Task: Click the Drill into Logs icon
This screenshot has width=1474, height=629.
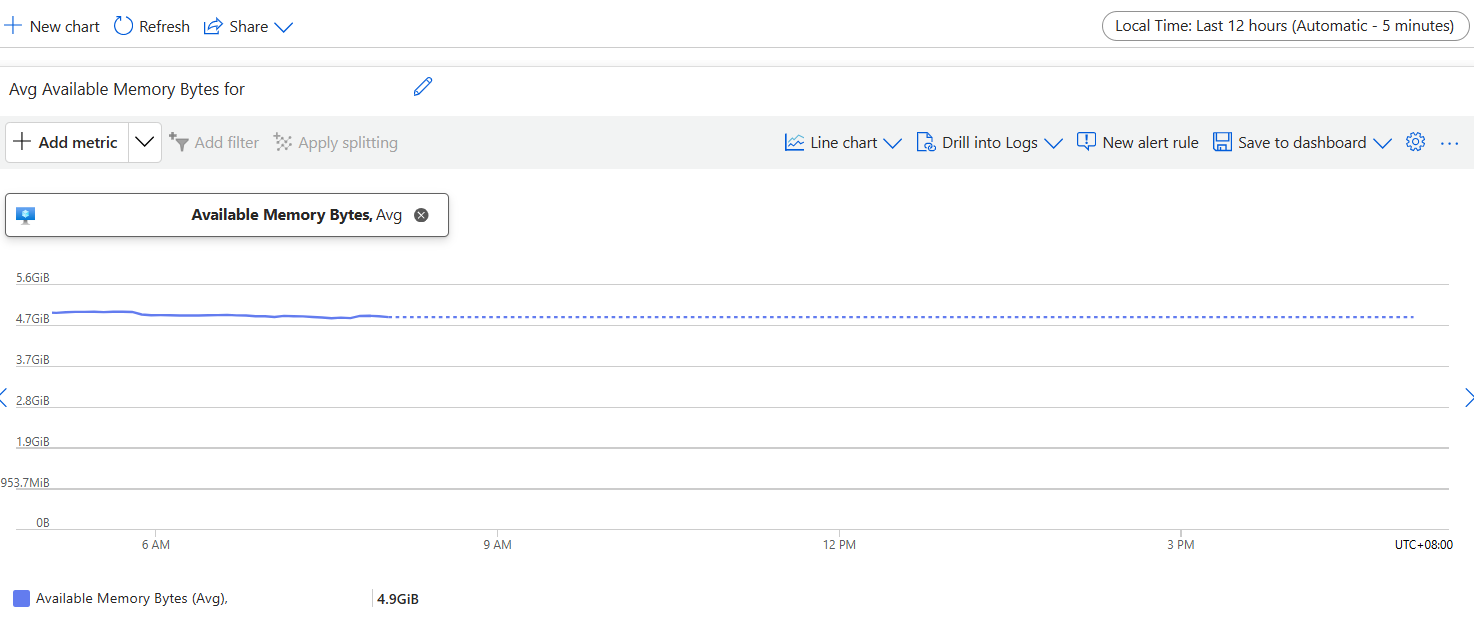Action: [926, 142]
